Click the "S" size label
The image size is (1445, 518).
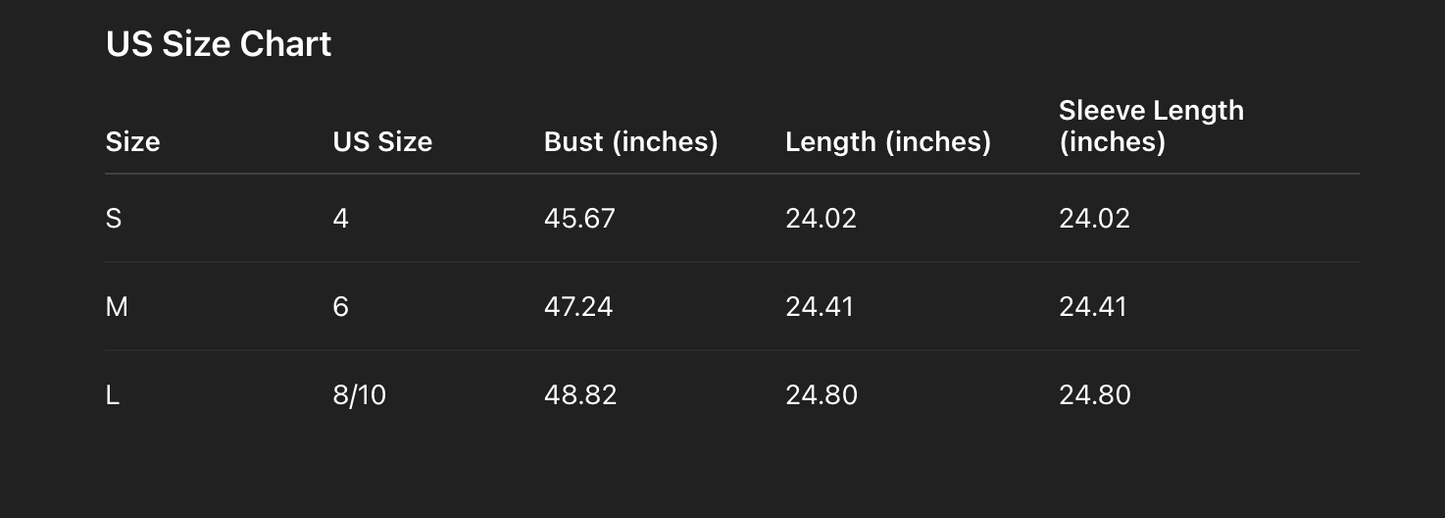coord(114,219)
